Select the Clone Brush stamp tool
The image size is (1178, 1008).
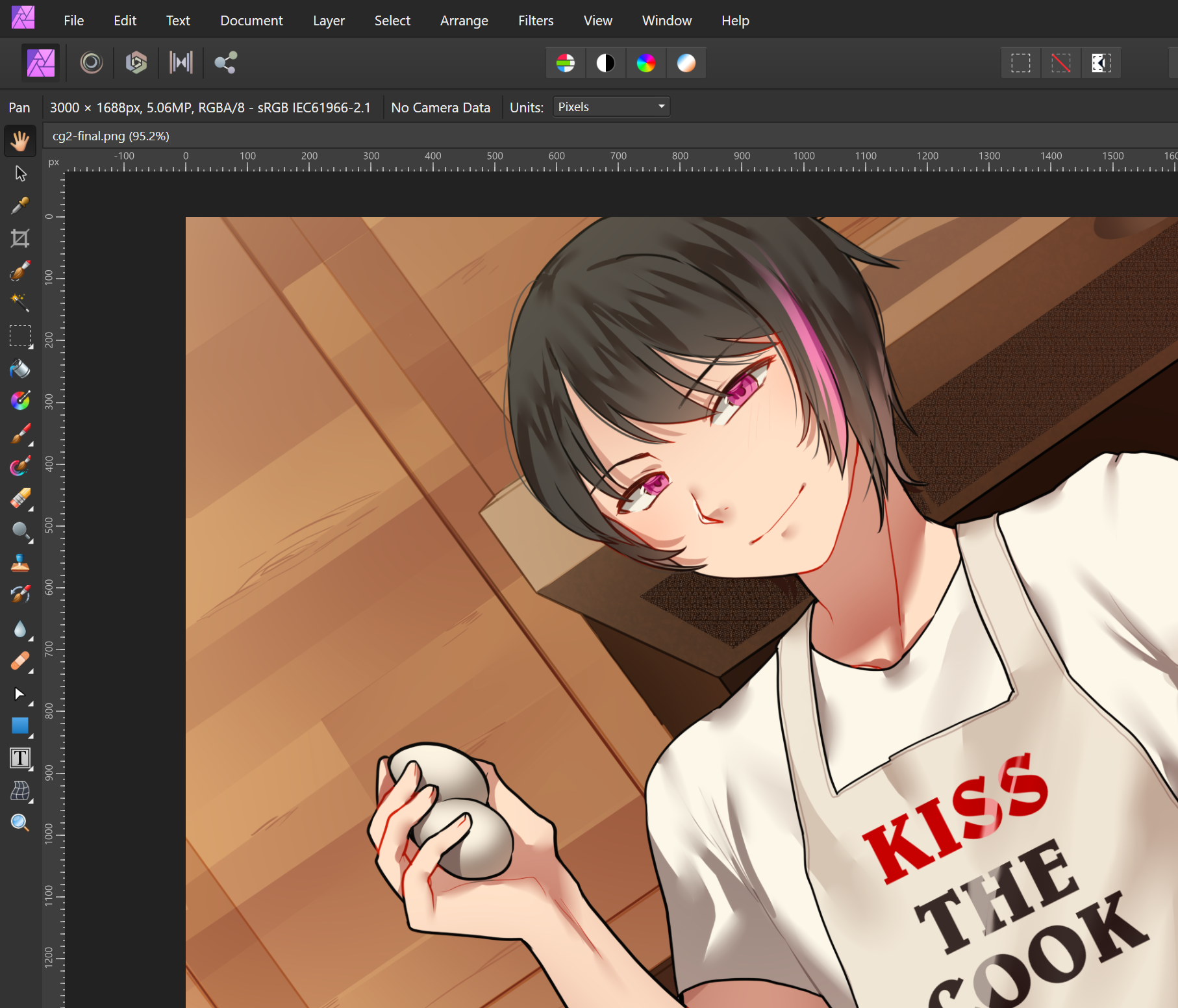pos(20,563)
